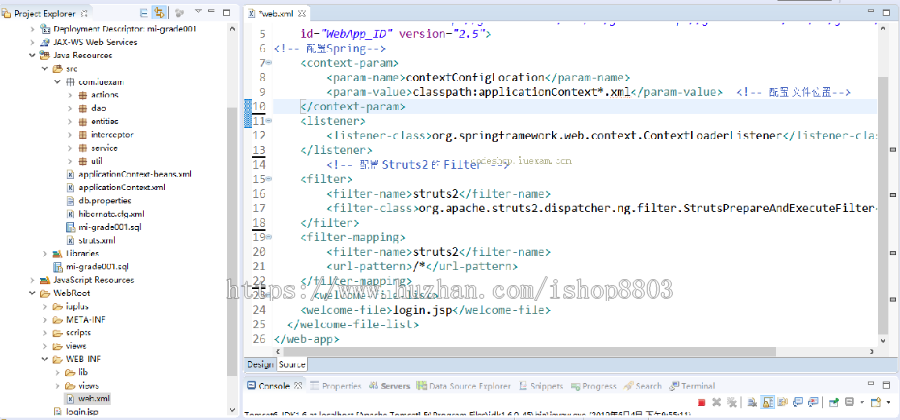Viewport: 900px width, 420px height.
Task: Open the Project Explorer view menu
Action: [x=198, y=11]
